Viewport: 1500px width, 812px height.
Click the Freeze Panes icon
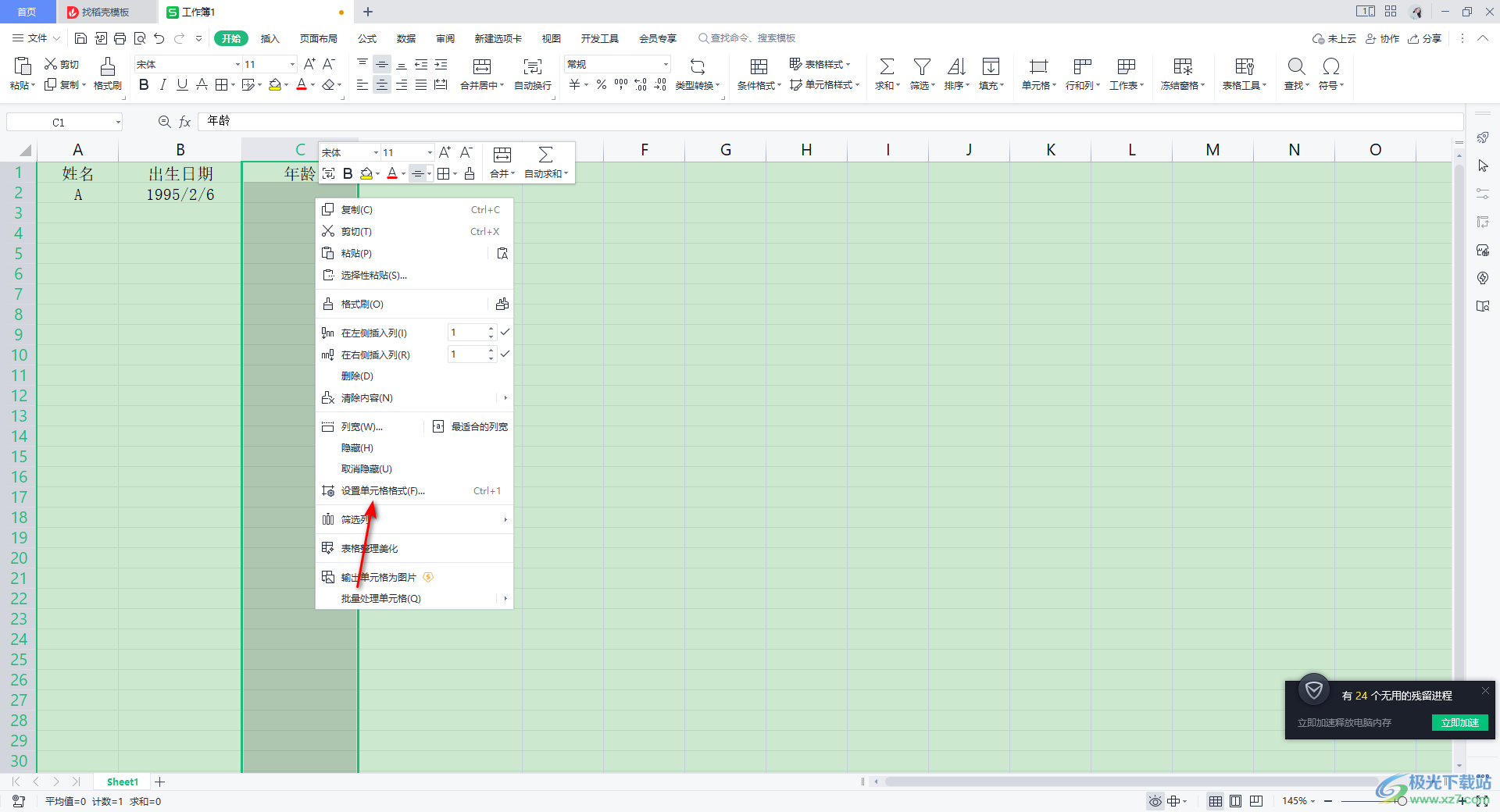tap(1183, 66)
